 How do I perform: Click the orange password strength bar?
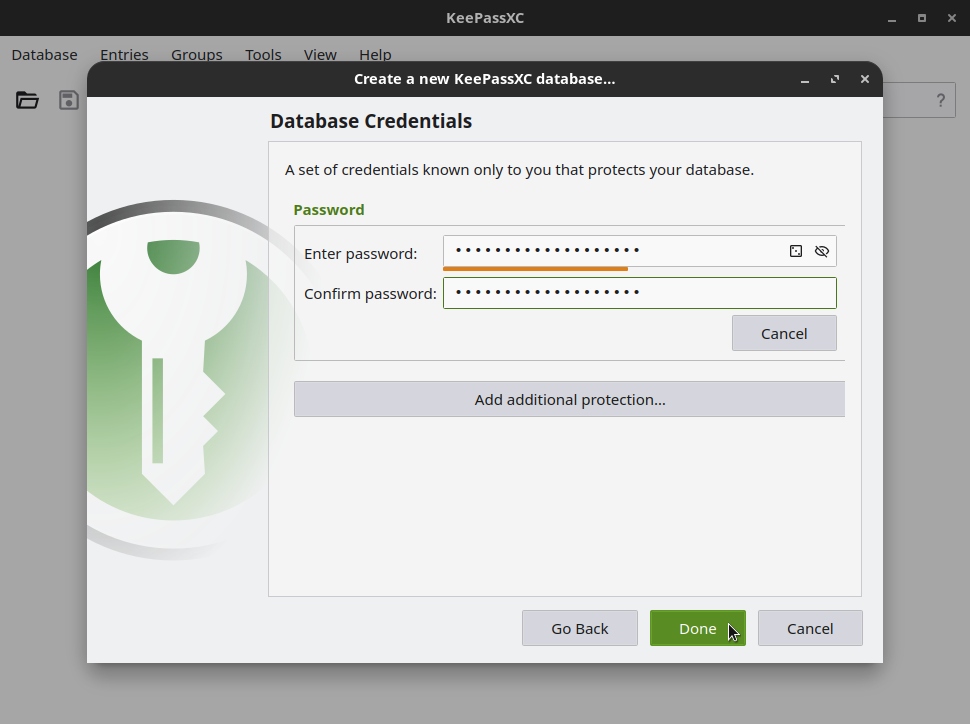pos(536,269)
